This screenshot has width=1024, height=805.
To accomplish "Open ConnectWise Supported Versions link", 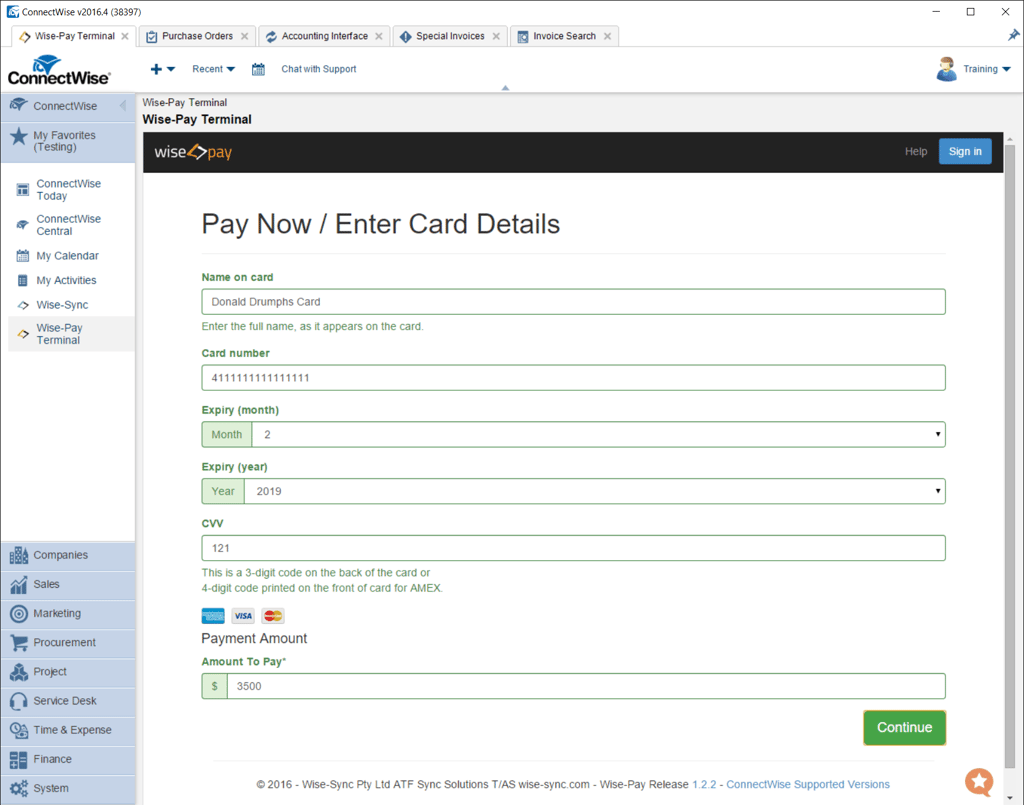I will [808, 785].
